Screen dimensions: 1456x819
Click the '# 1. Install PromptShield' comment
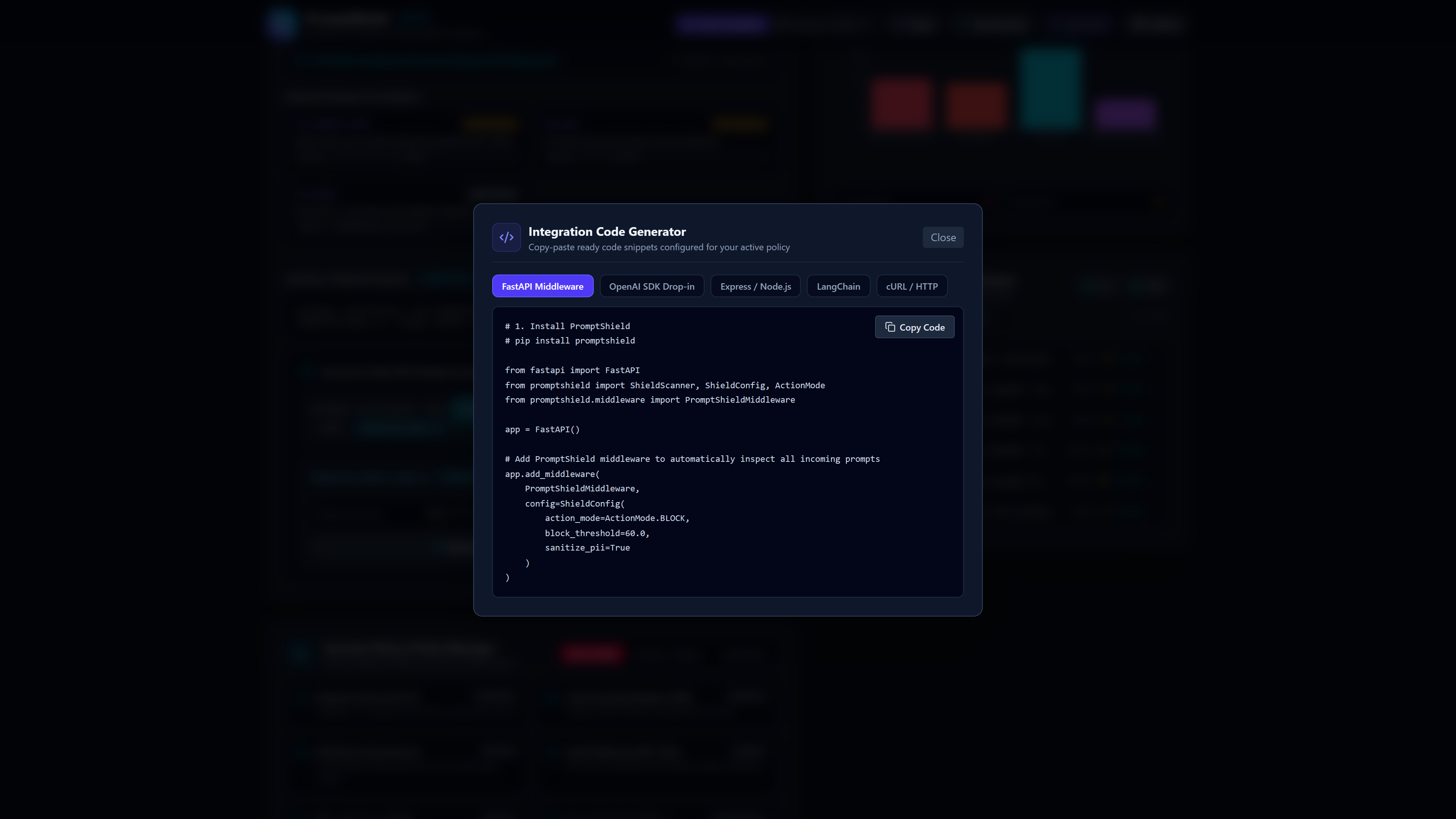pos(567,326)
